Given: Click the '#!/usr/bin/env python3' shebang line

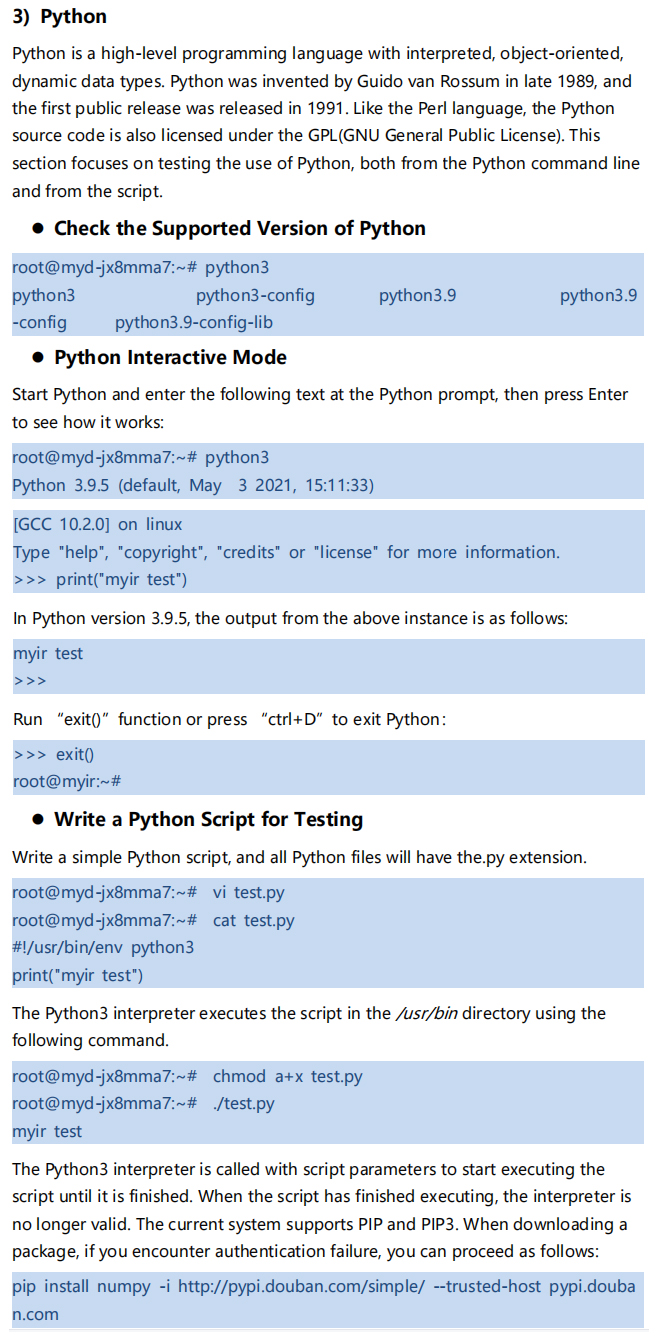Looking at the screenshot, I should [x=103, y=947].
